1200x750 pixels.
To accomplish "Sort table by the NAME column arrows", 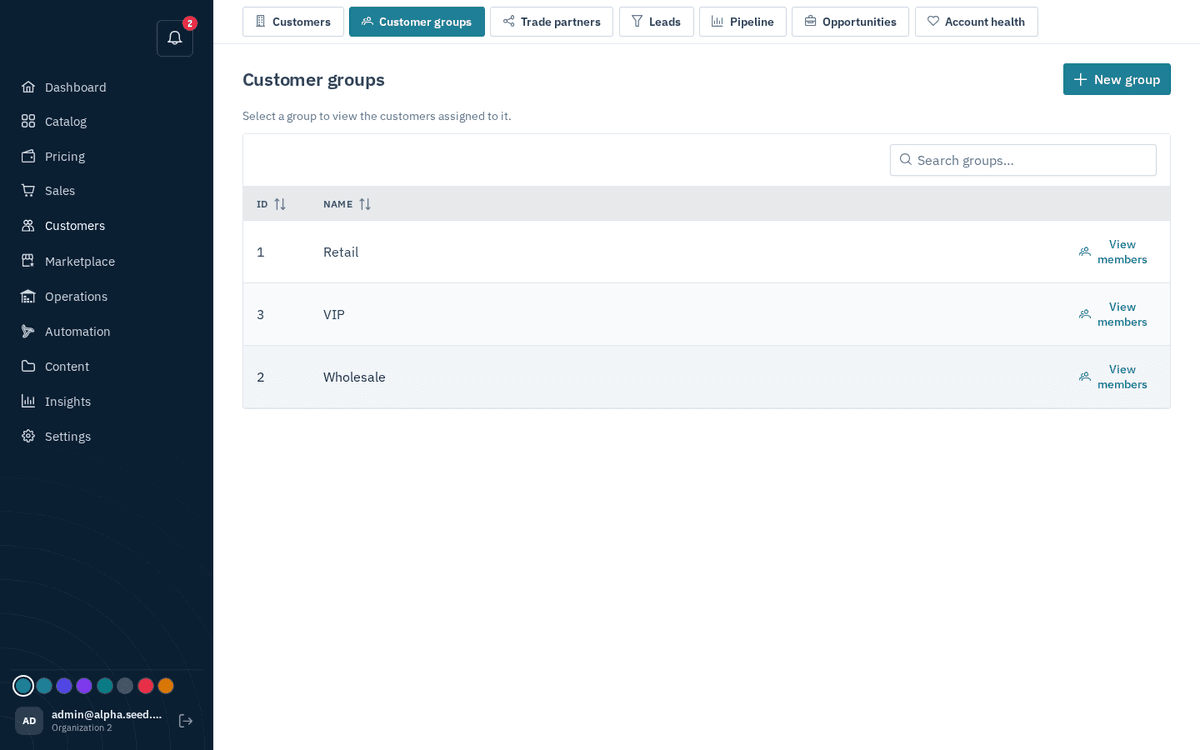I will (365, 204).
